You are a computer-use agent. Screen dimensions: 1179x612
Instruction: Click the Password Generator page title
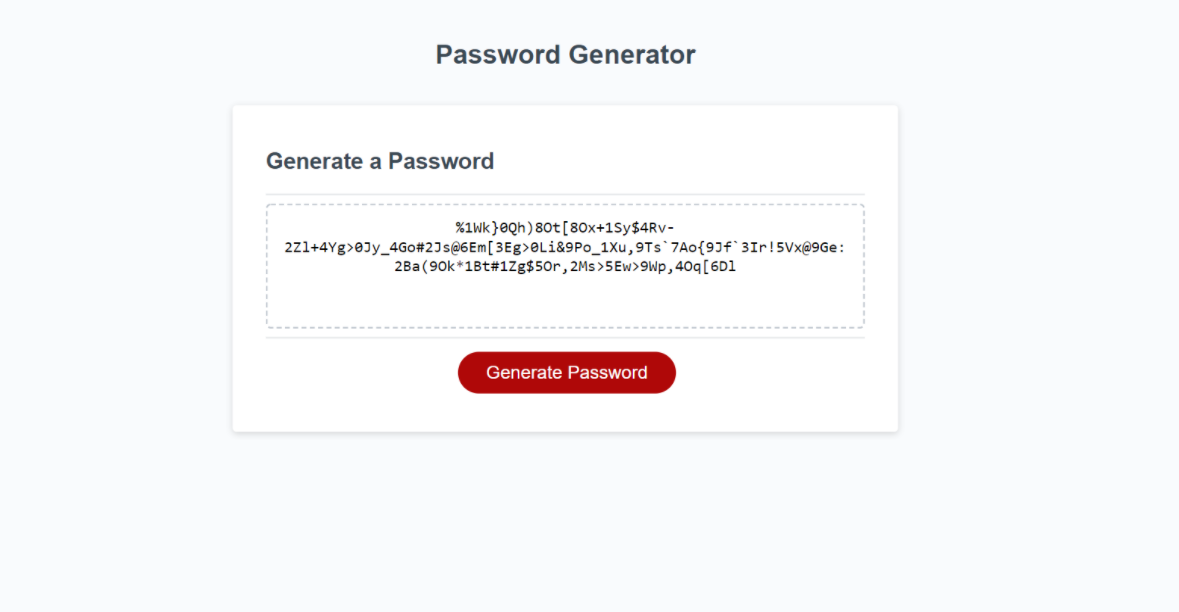pos(565,54)
